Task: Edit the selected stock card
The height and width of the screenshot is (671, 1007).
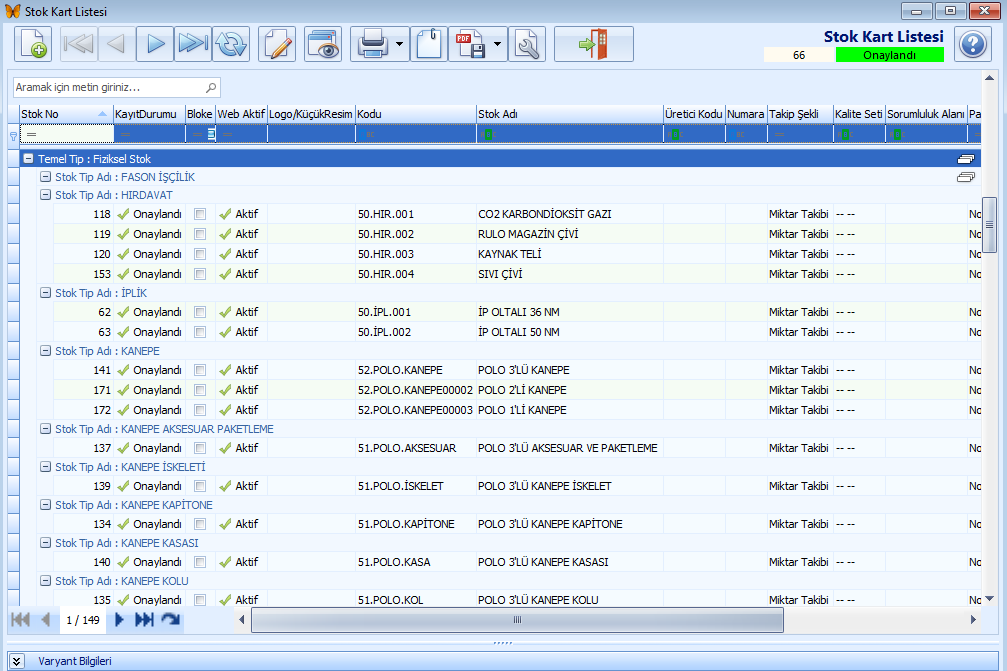Action: (x=277, y=44)
